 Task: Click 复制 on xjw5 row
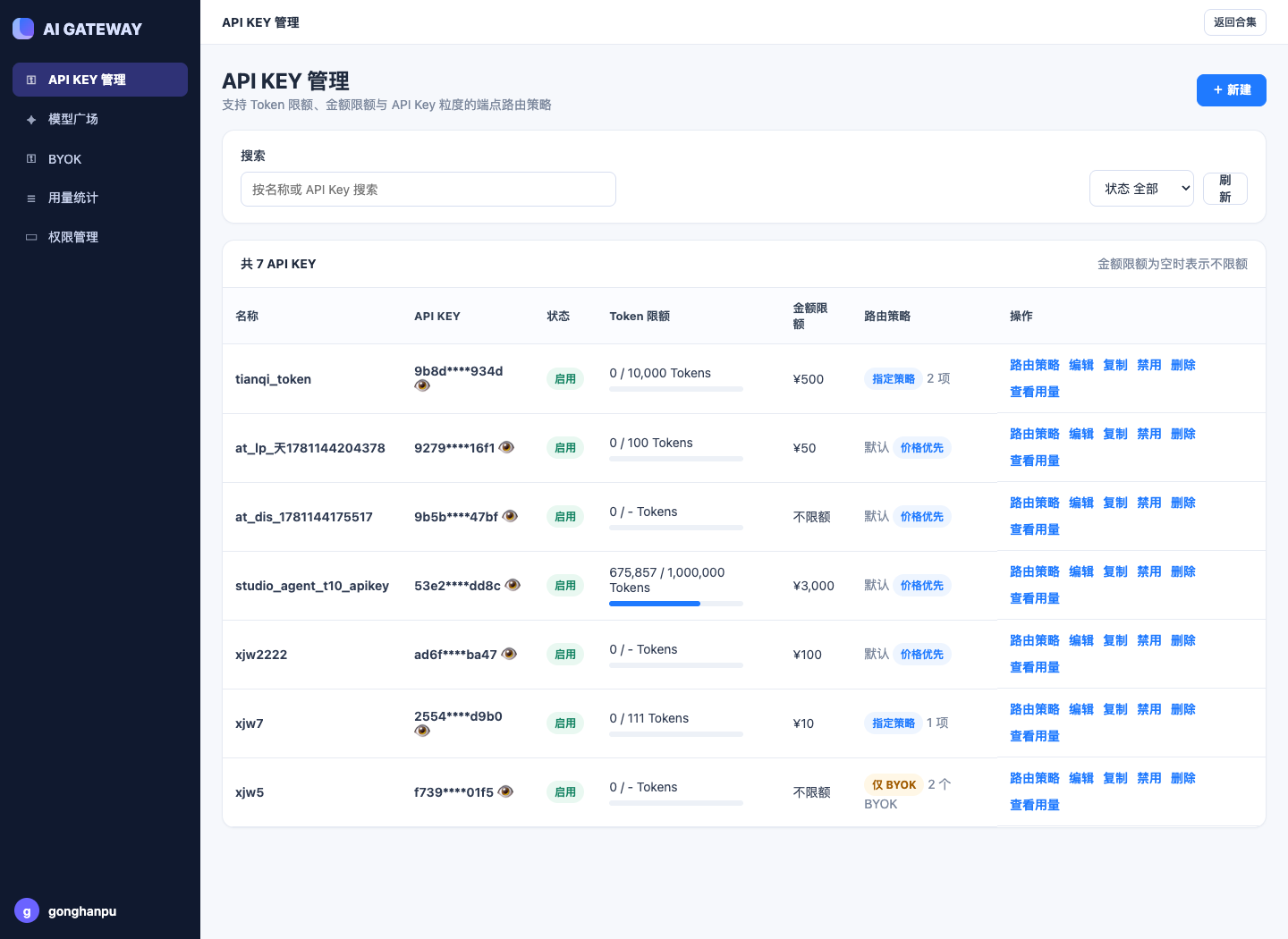point(1115,778)
